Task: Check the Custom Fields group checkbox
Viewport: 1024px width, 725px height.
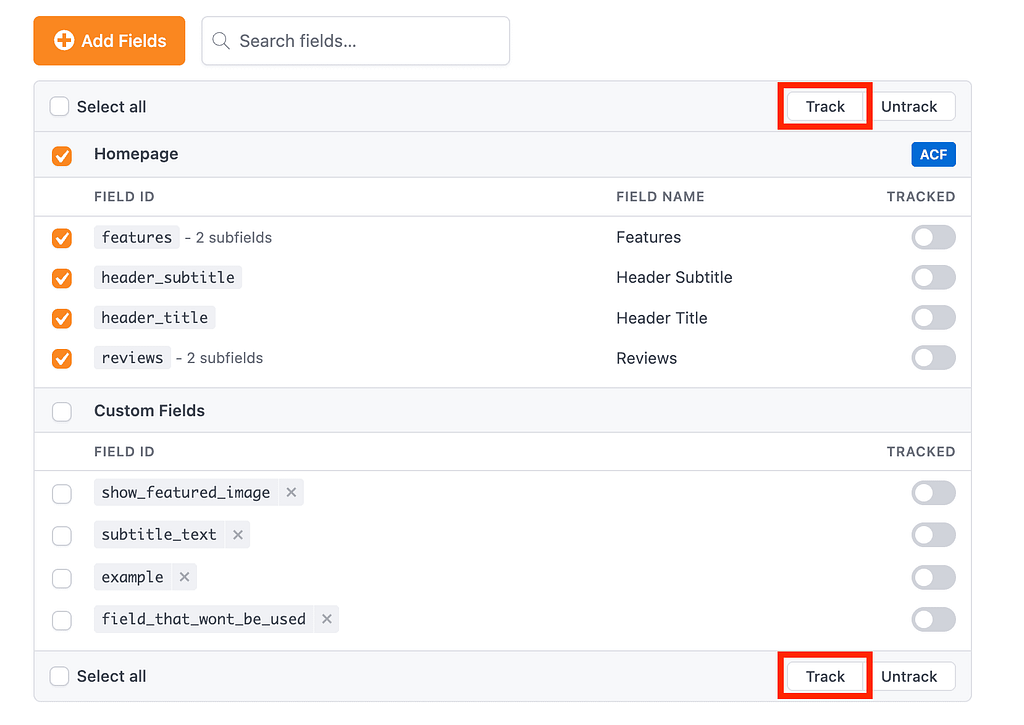Action: coord(62,411)
